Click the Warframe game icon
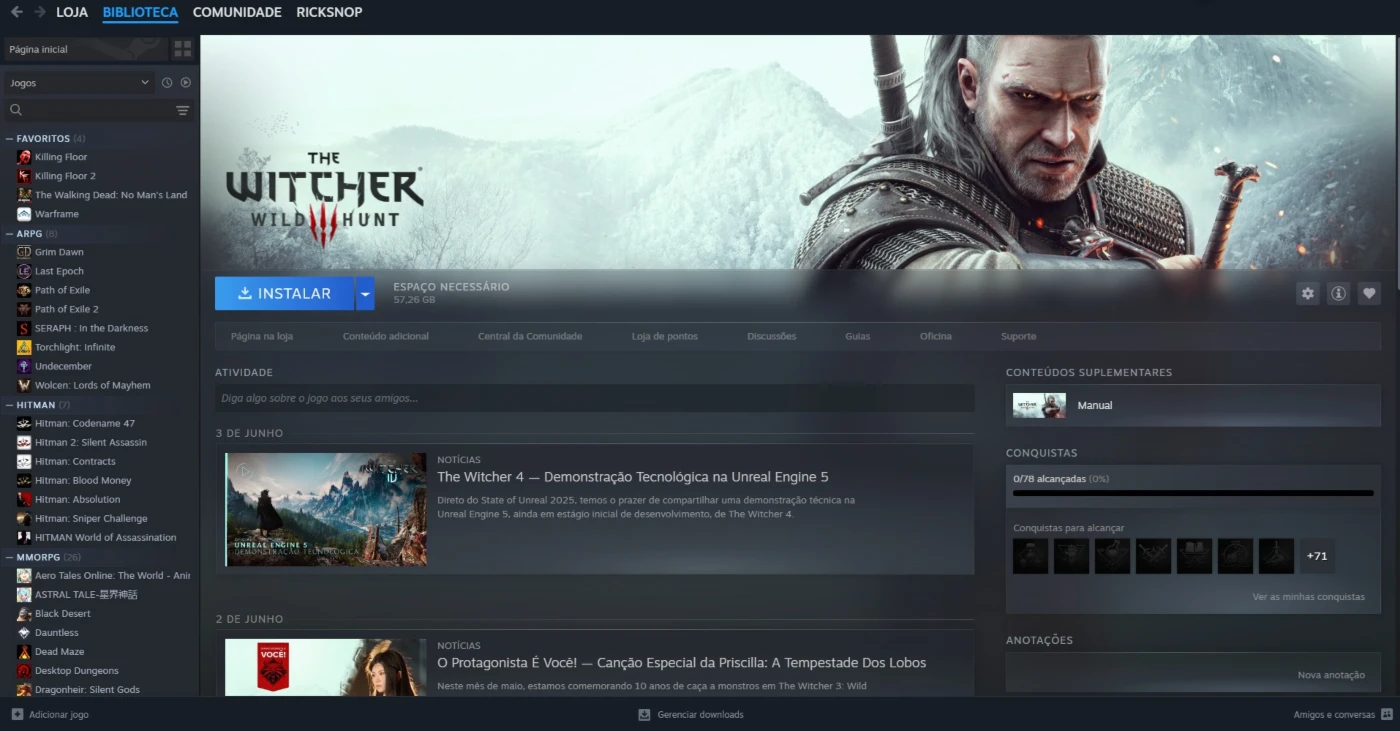Image resolution: width=1400 pixels, height=731 pixels. (24, 214)
